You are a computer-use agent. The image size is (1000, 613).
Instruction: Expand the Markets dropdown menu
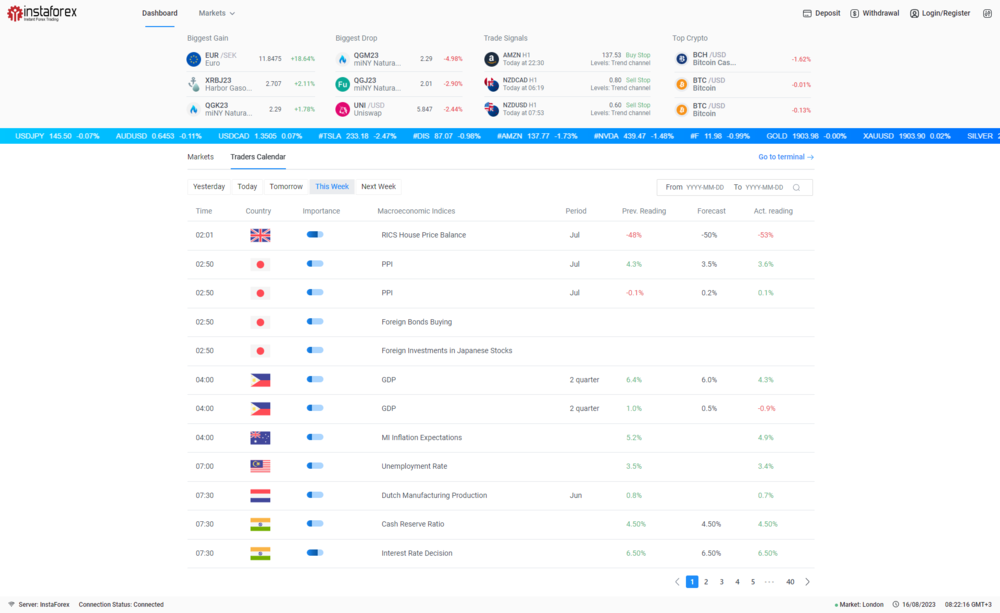217,14
